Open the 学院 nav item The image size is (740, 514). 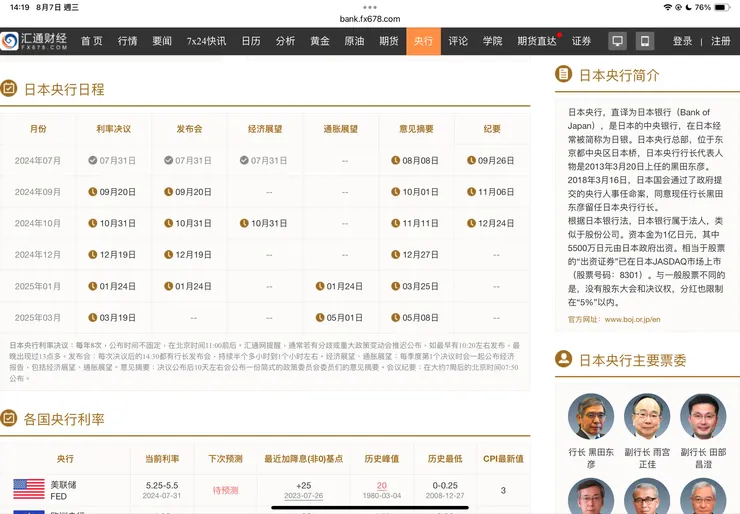[492, 41]
